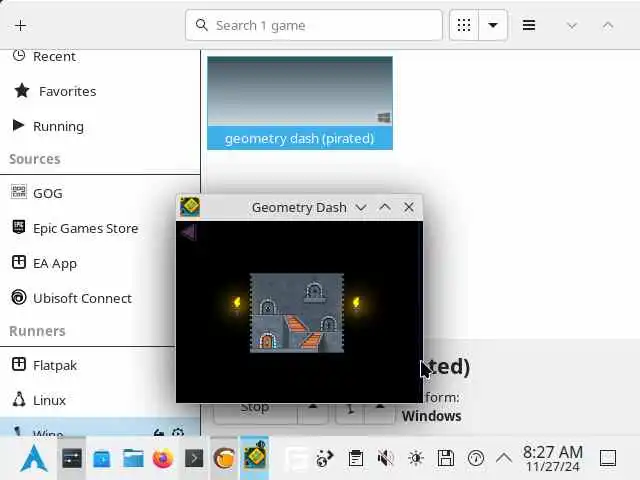The image size is (640, 480).
Task: Click the muted volume tray icon
Action: tap(385, 458)
